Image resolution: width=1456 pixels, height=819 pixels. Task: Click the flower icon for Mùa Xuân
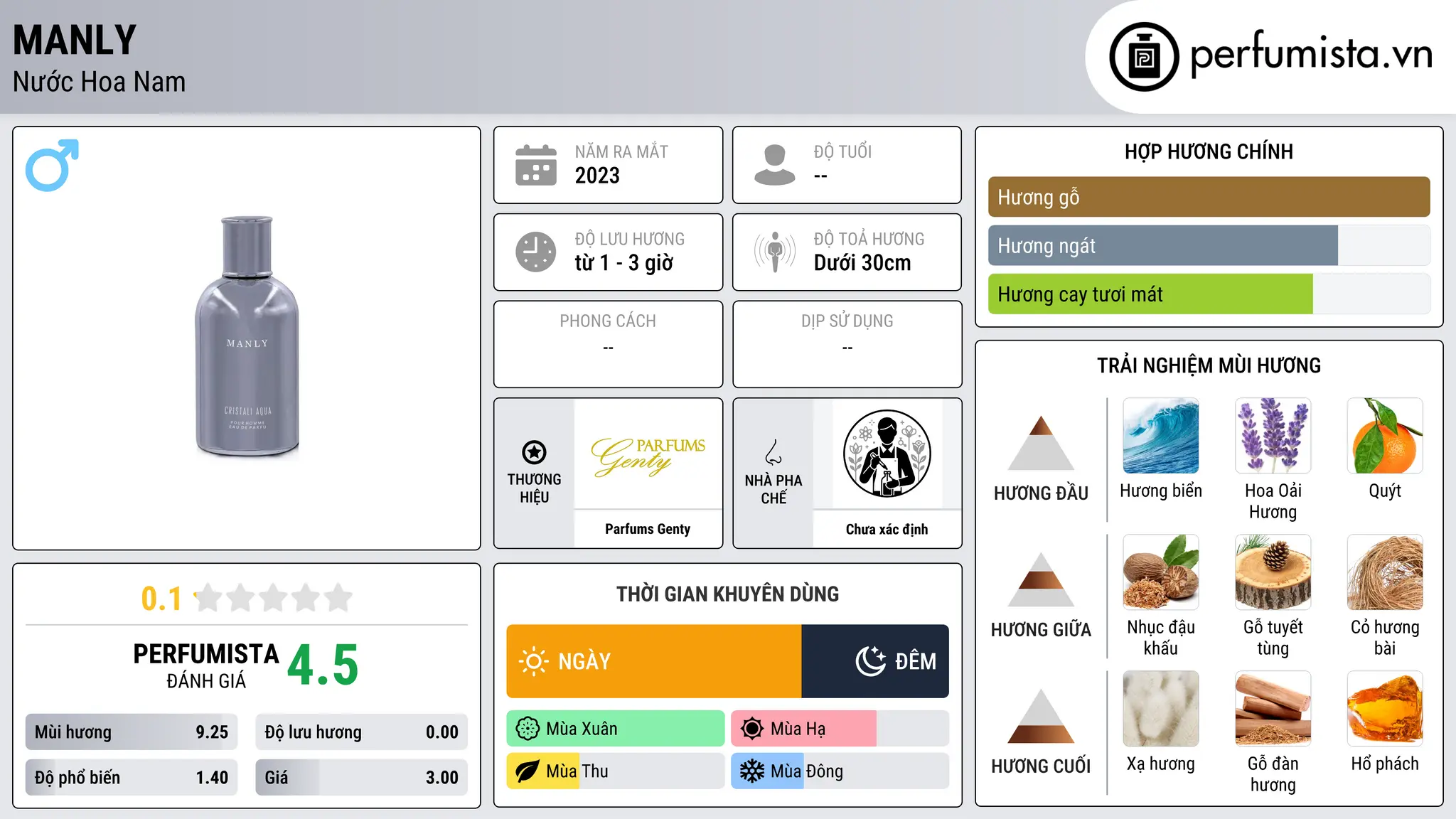[x=528, y=729]
